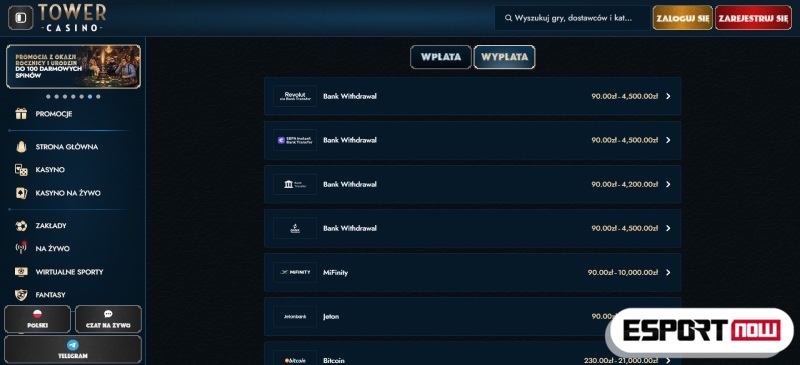This screenshot has height=365, width=800.
Task: Open Czat na żywo
Action: [108, 319]
